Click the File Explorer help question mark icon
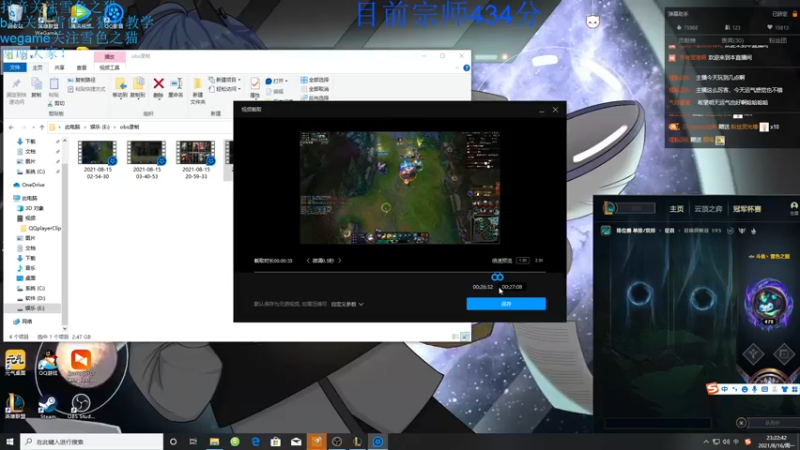 pos(466,68)
